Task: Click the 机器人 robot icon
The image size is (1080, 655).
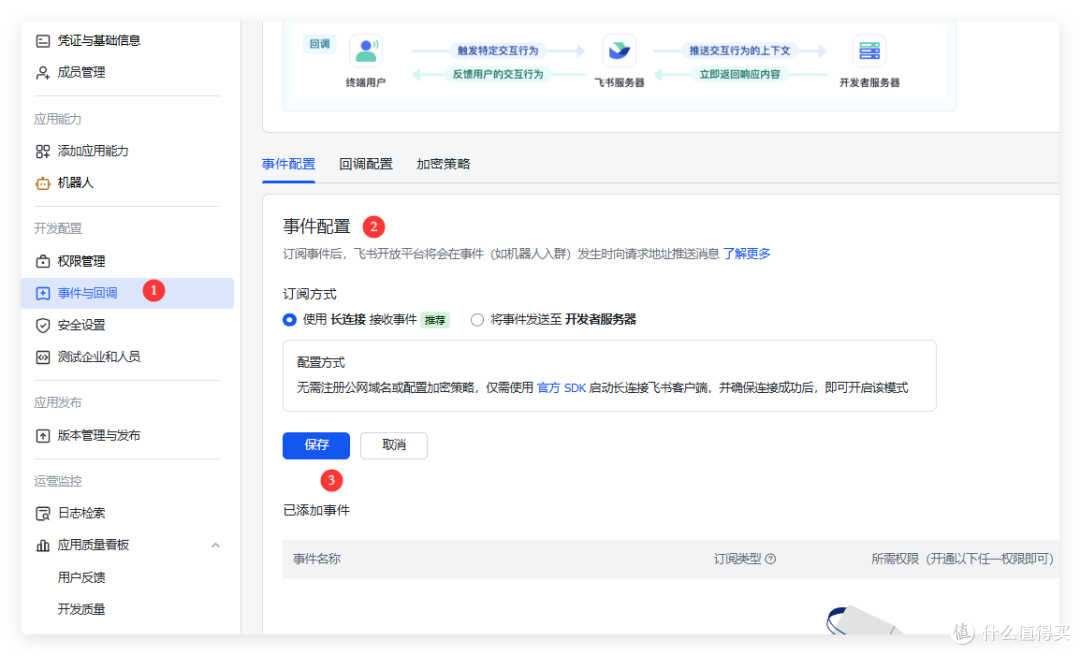Action: click(43, 183)
